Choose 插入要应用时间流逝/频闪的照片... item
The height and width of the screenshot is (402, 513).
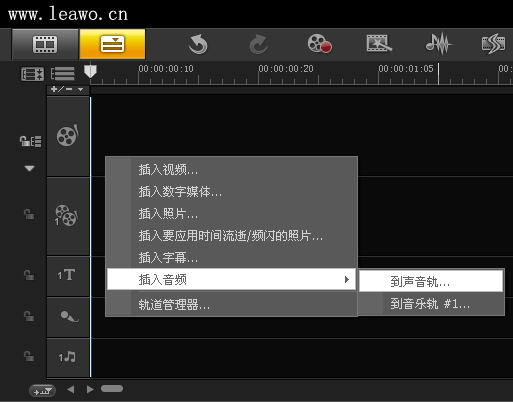click(232, 236)
